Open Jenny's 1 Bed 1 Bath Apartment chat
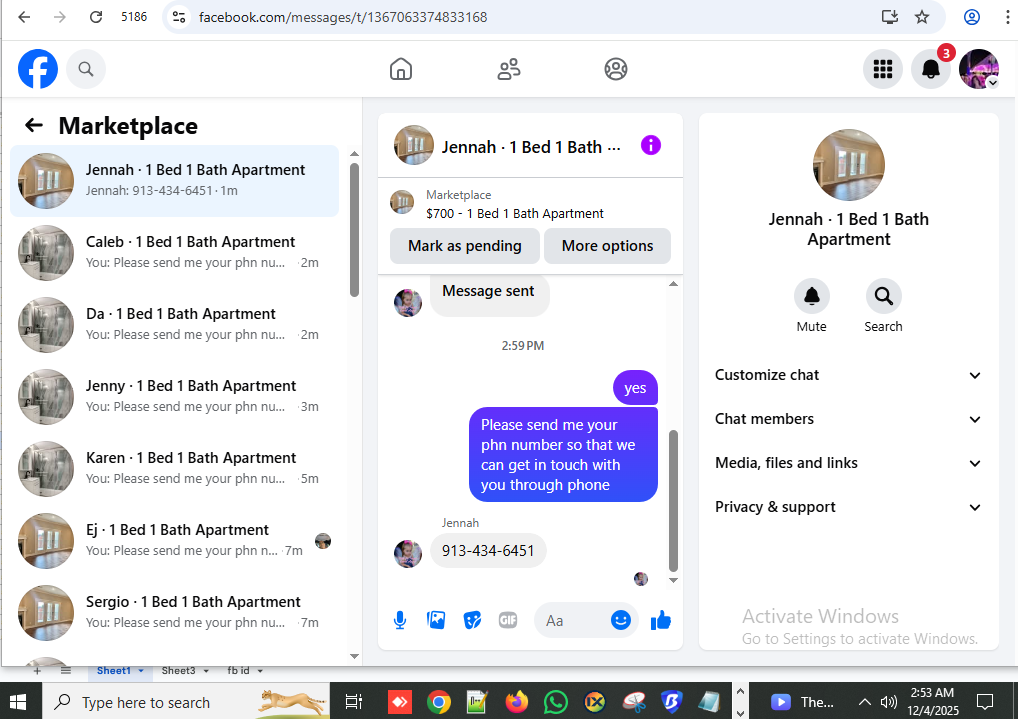1018x719 pixels. [x=174, y=397]
